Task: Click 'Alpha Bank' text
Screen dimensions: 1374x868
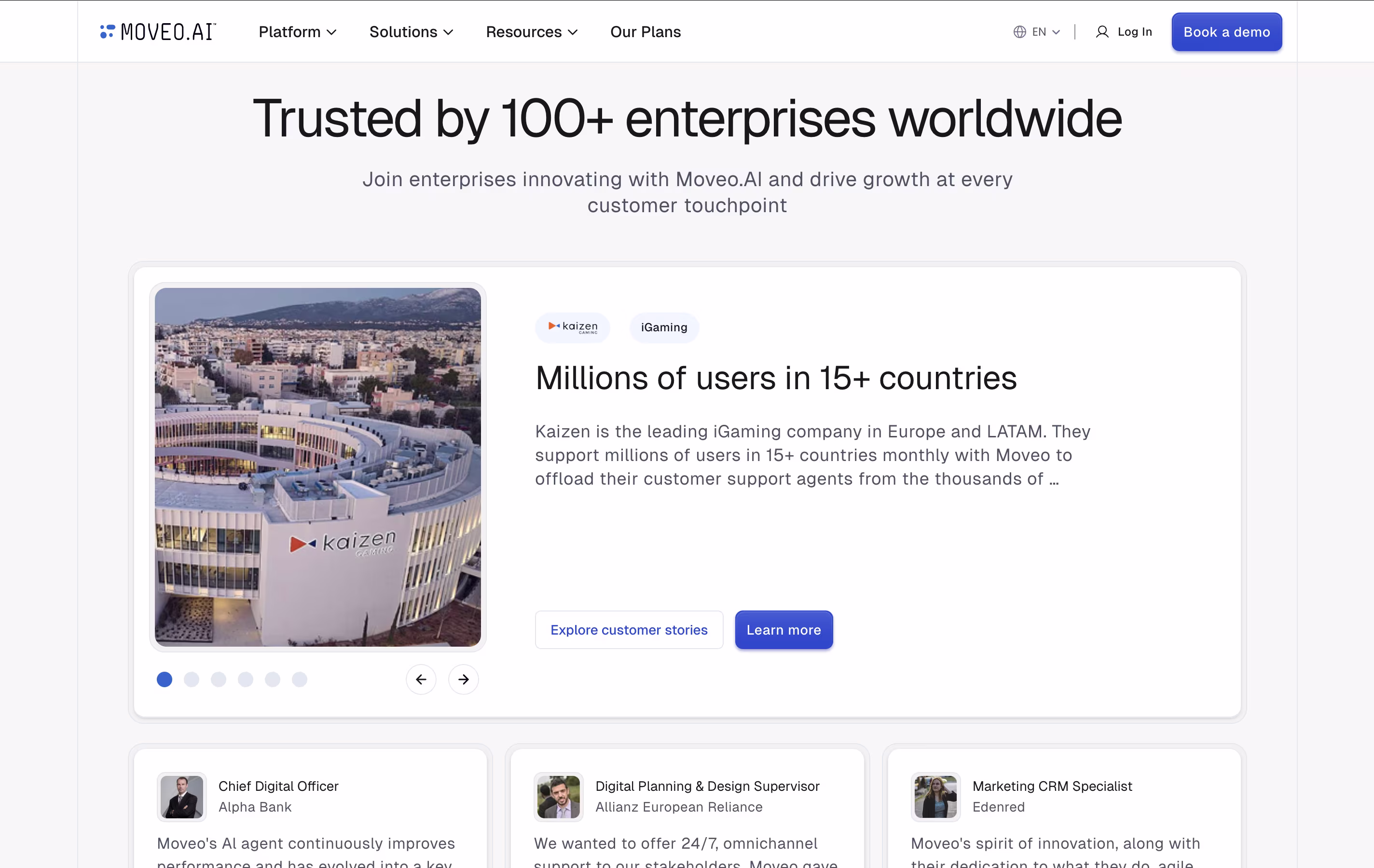Action: coord(255,807)
